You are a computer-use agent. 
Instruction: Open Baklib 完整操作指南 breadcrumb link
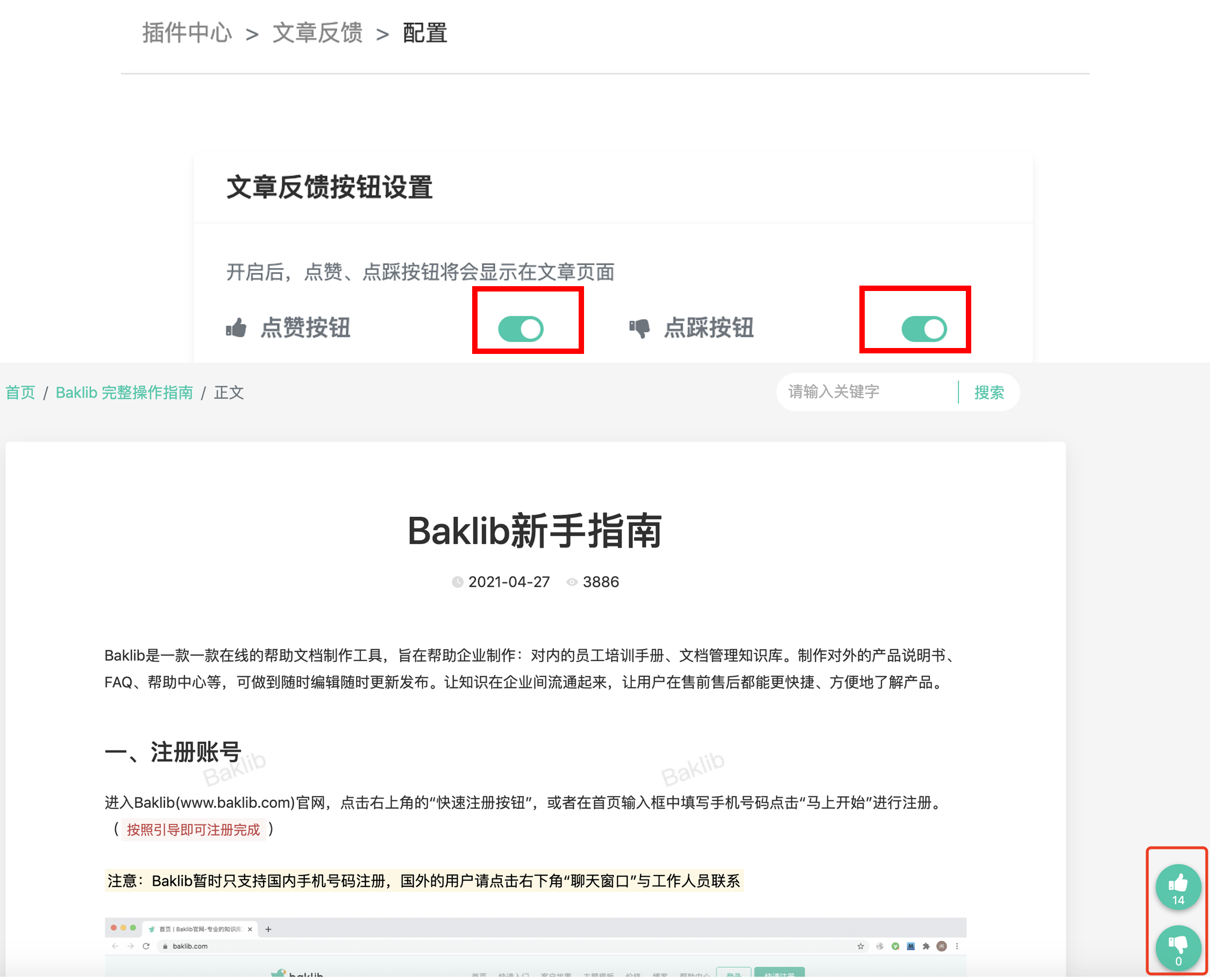pyautogui.click(x=124, y=392)
